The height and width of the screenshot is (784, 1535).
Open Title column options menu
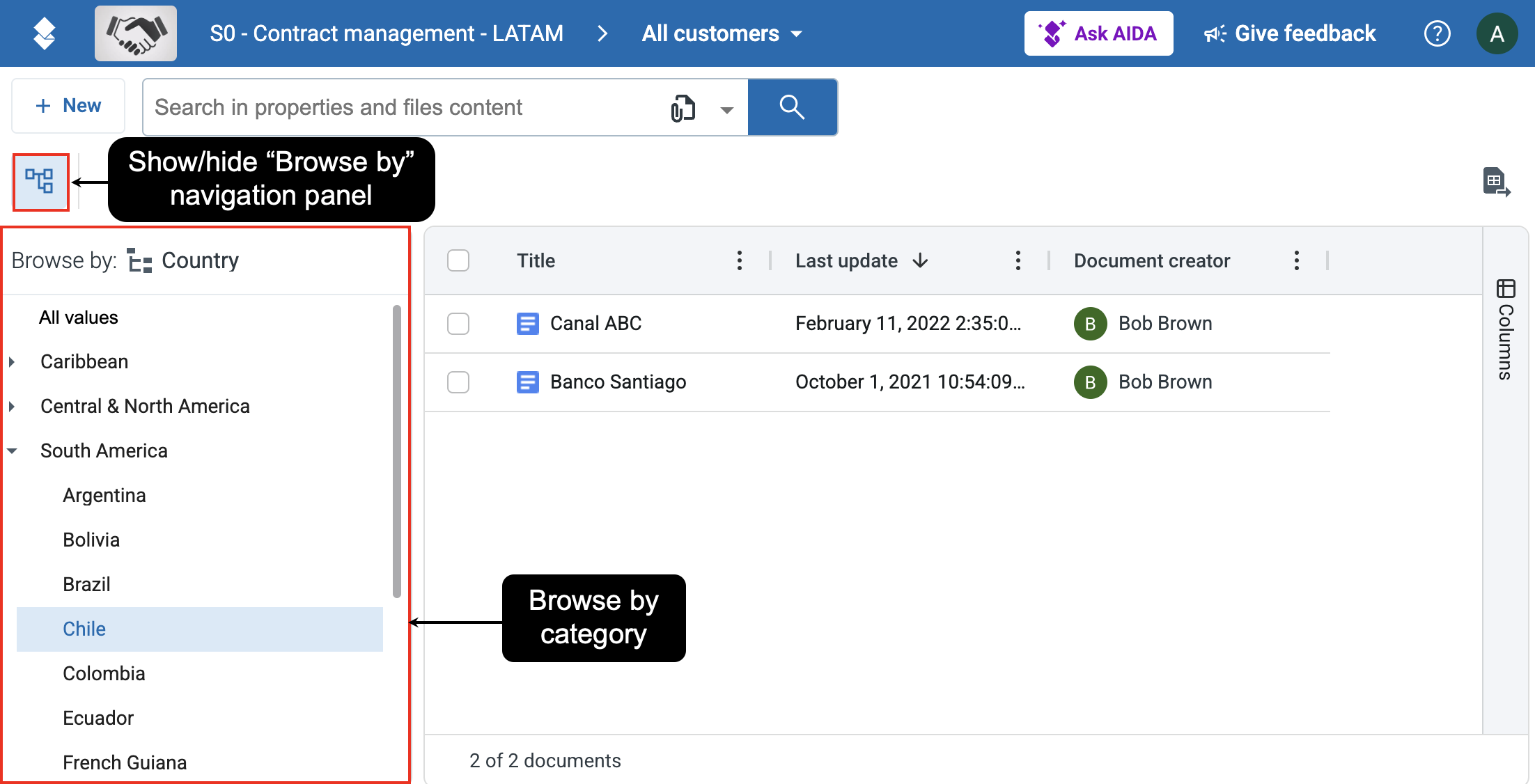pyautogui.click(x=739, y=260)
